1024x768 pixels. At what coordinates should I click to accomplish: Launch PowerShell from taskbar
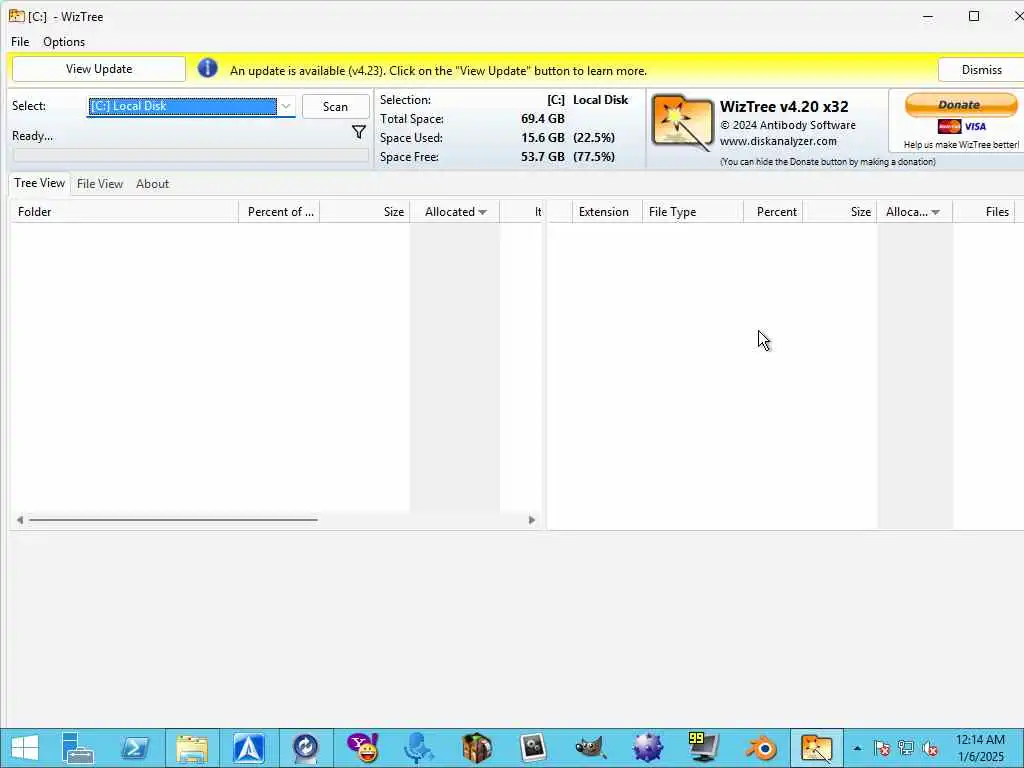135,748
